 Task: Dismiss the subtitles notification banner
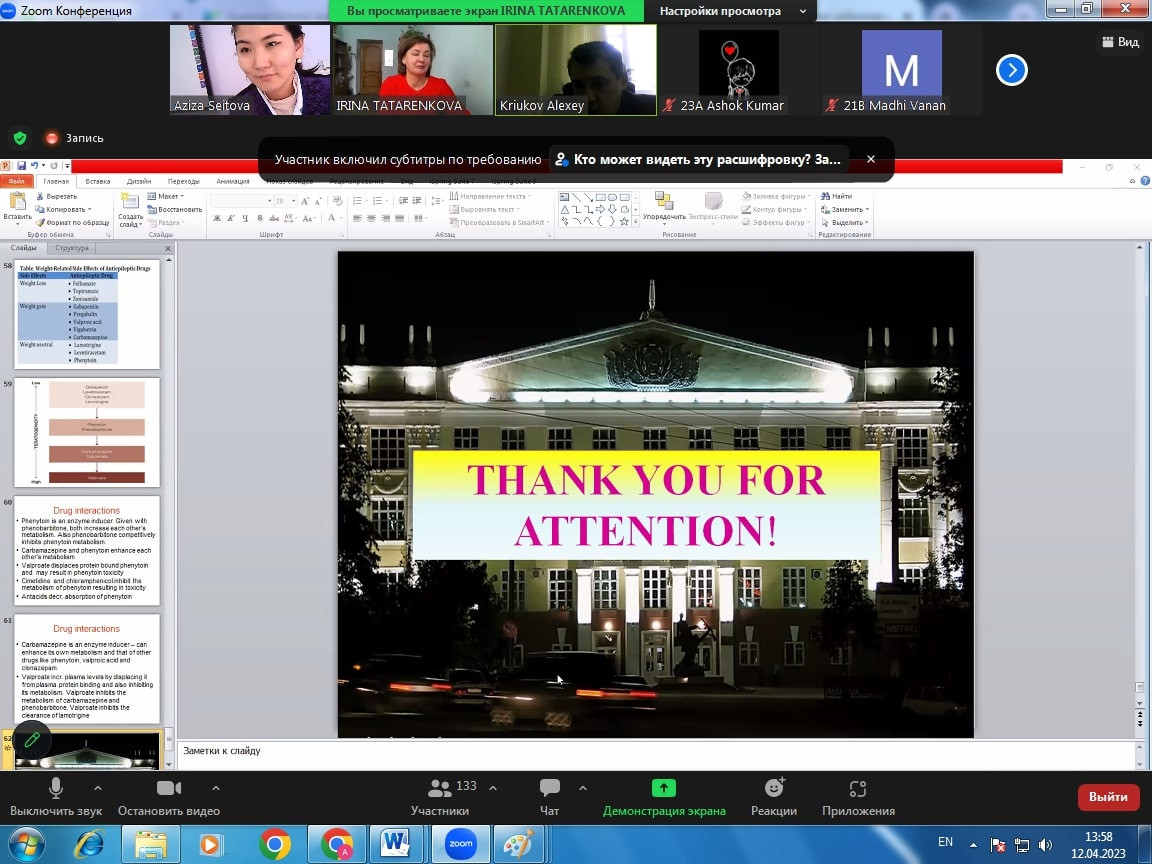click(870, 159)
